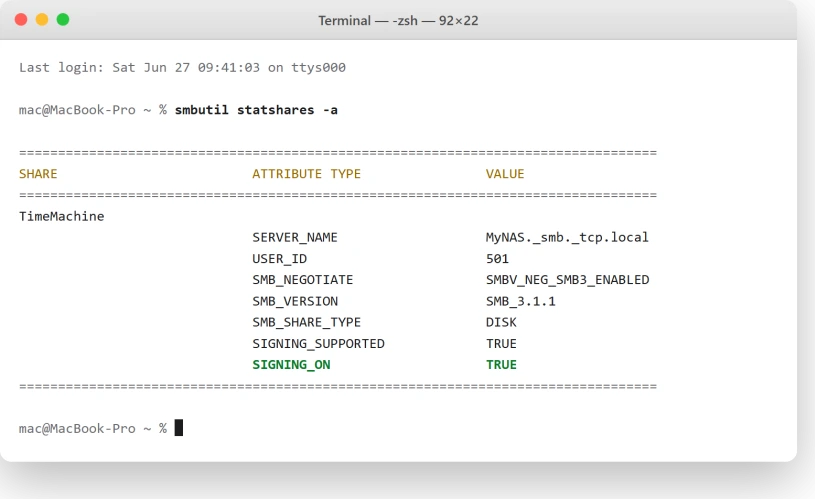Maximize Terminal using the green button
Viewport: 815px width, 499px height.
point(63,20)
